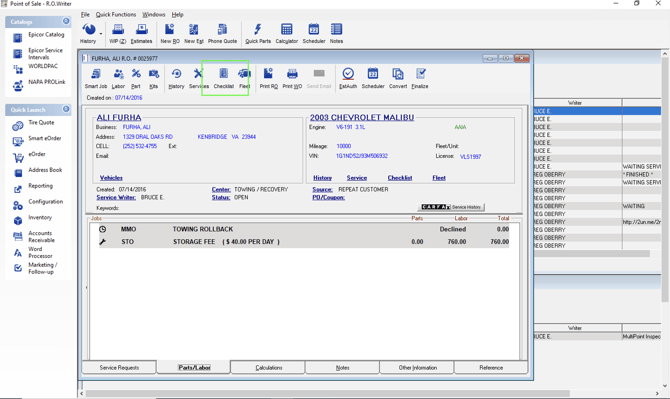Image resolution: width=670 pixels, height=399 pixels.
Task: Open CARFAX Service History button
Action: coord(451,207)
